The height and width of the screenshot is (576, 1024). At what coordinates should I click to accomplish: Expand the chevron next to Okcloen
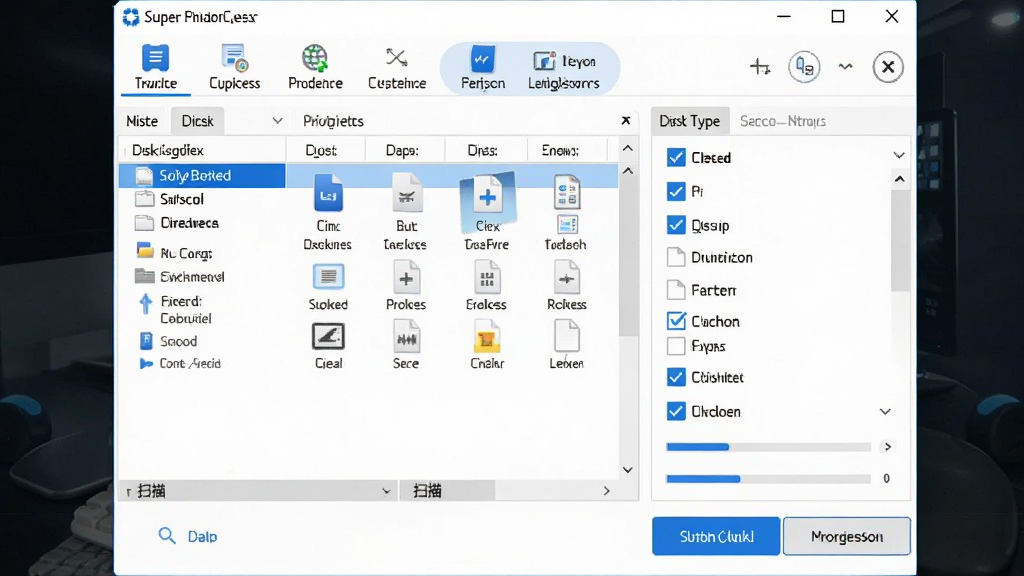pyautogui.click(x=885, y=411)
